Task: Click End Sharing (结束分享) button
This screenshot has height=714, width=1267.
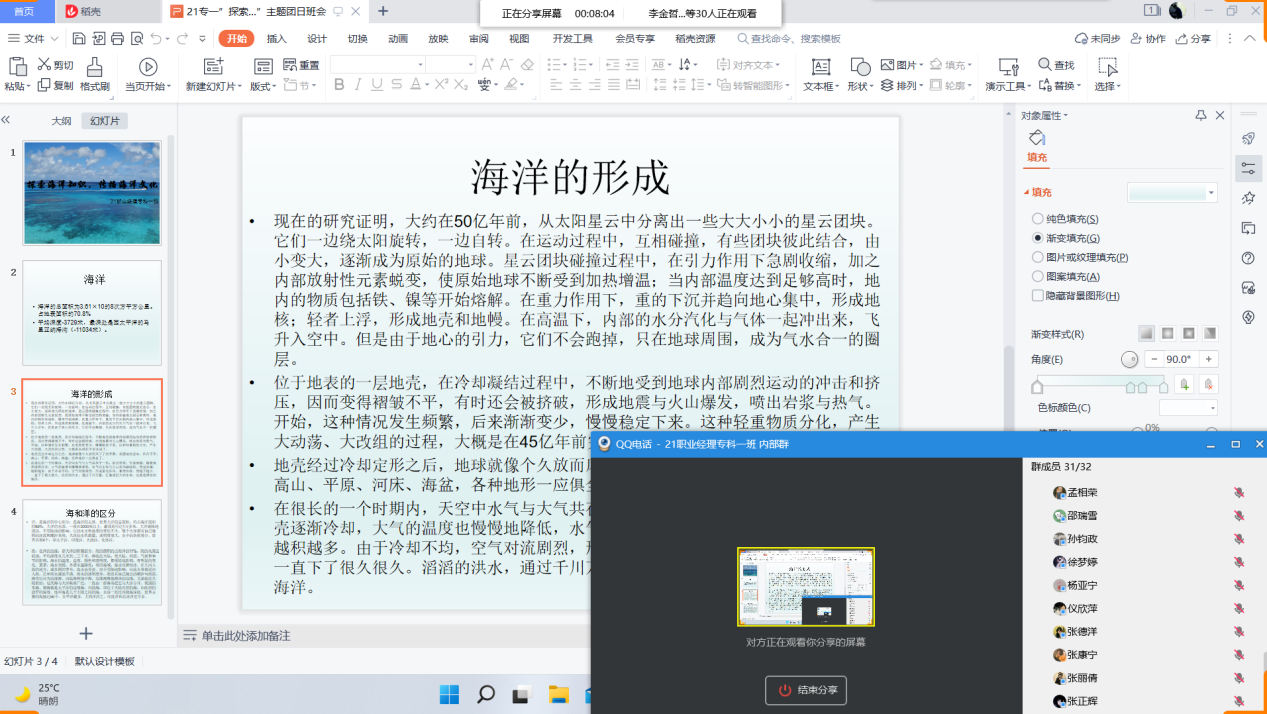Action: click(806, 690)
